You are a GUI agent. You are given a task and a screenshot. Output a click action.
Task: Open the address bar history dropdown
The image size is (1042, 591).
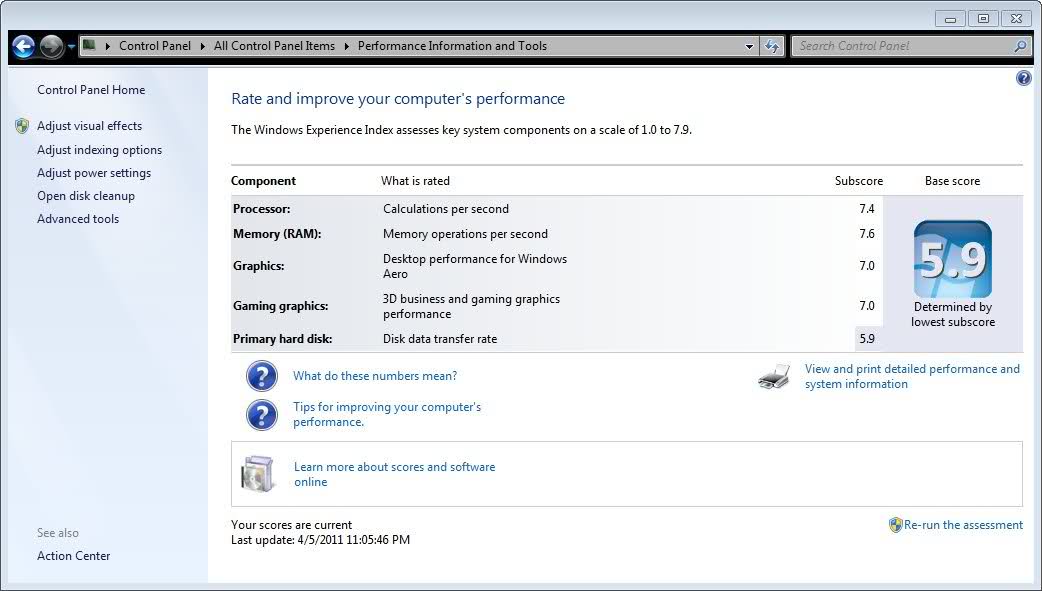pos(750,47)
